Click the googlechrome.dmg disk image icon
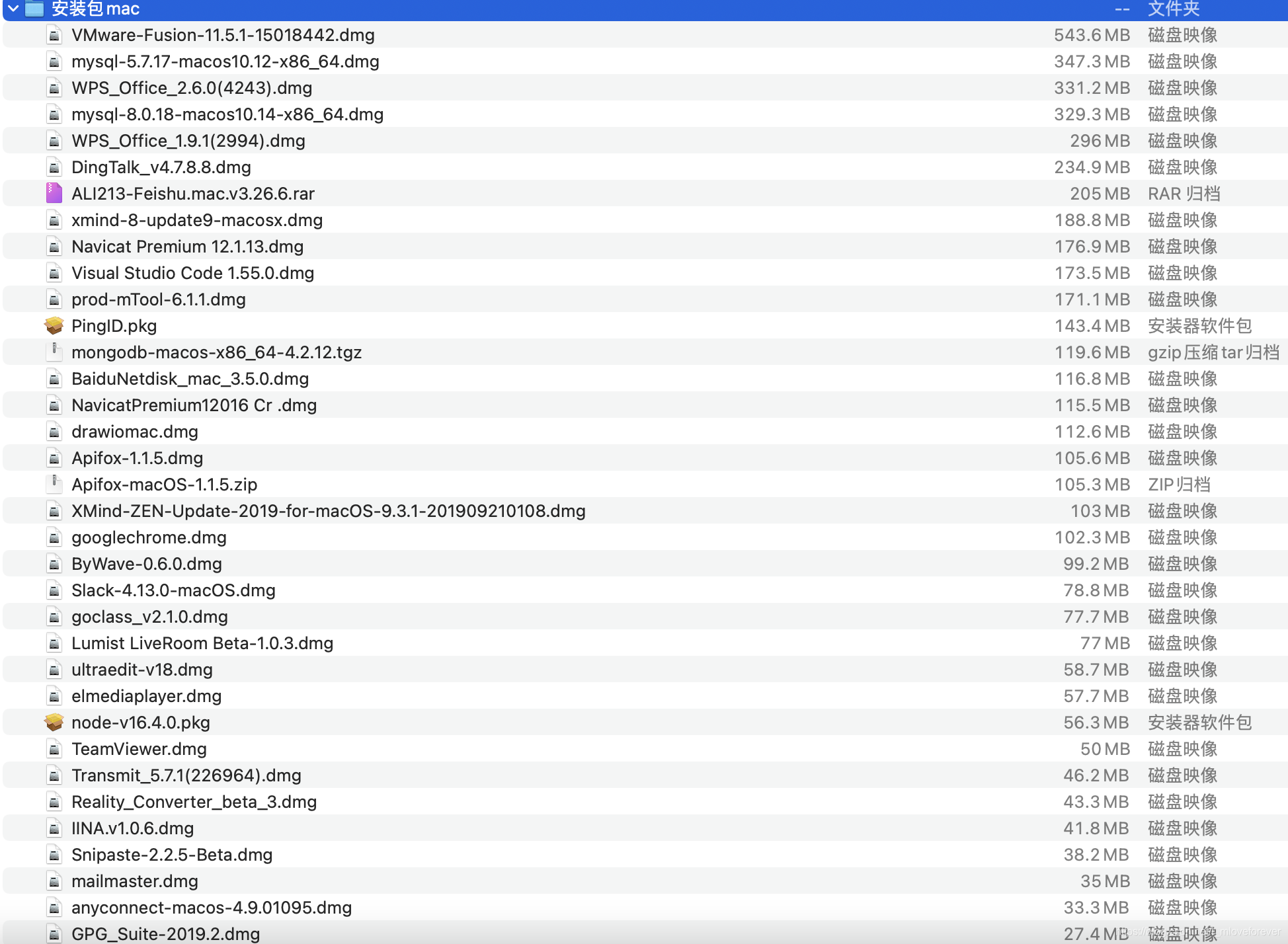 point(54,537)
